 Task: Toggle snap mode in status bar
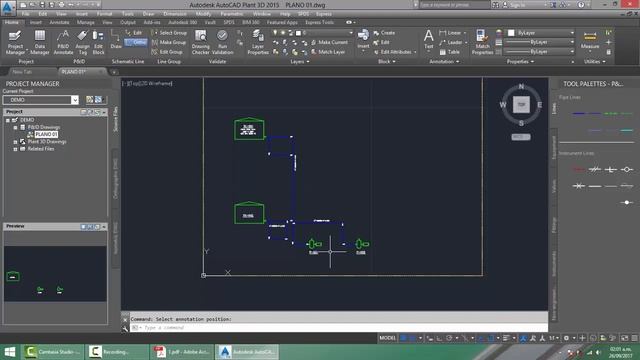(412, 338)
